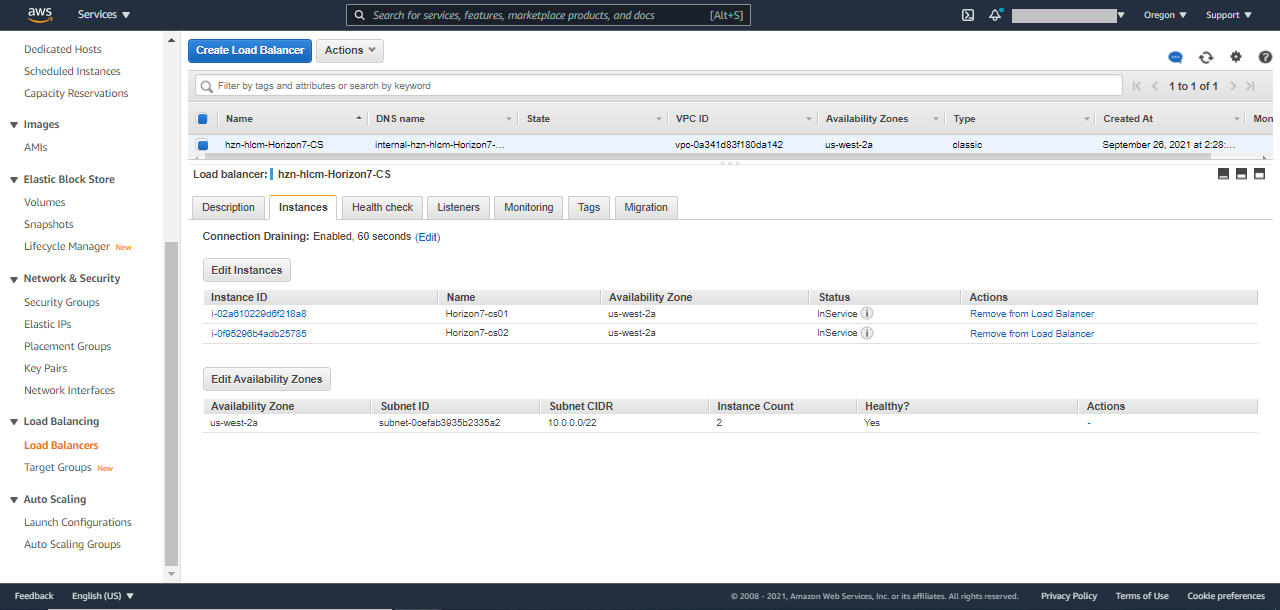Open the Actions dropdown

(349, 50)
